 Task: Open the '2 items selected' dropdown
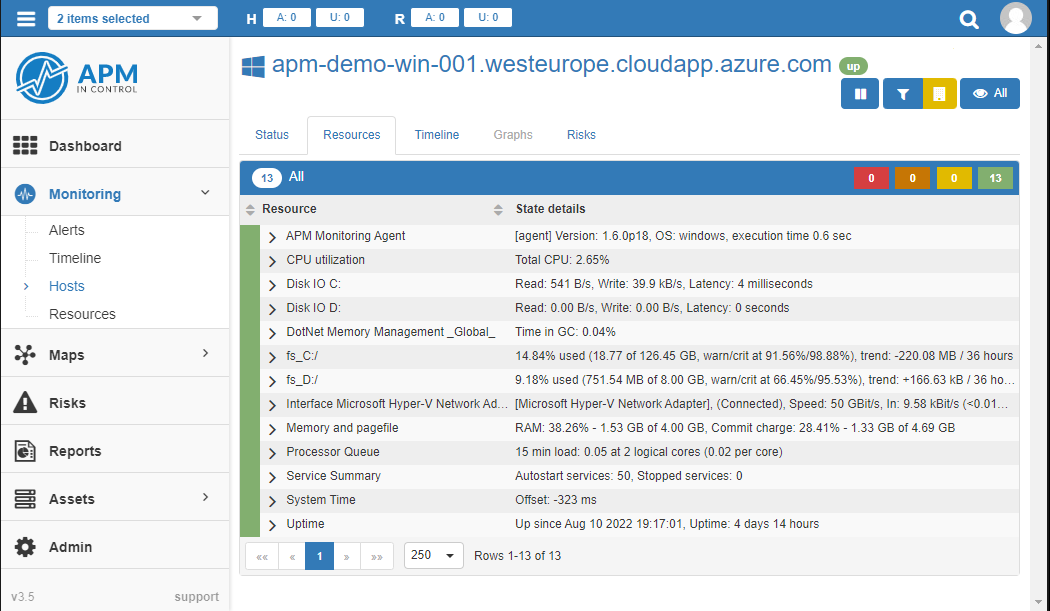point(132,18)
